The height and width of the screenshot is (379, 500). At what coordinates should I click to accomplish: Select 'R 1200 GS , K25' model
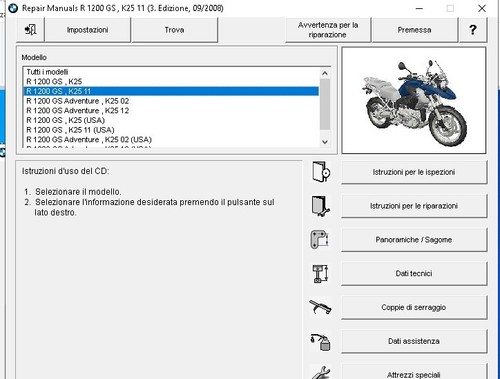(171, 82)
